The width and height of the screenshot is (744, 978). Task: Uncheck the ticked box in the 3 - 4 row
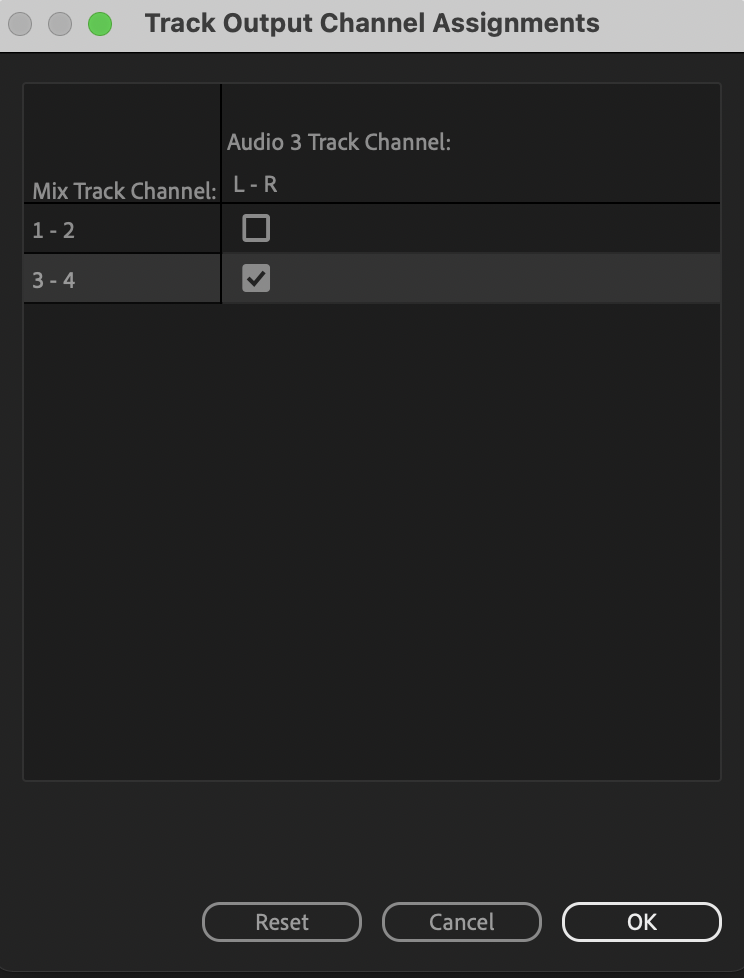[x=256, y=277]
